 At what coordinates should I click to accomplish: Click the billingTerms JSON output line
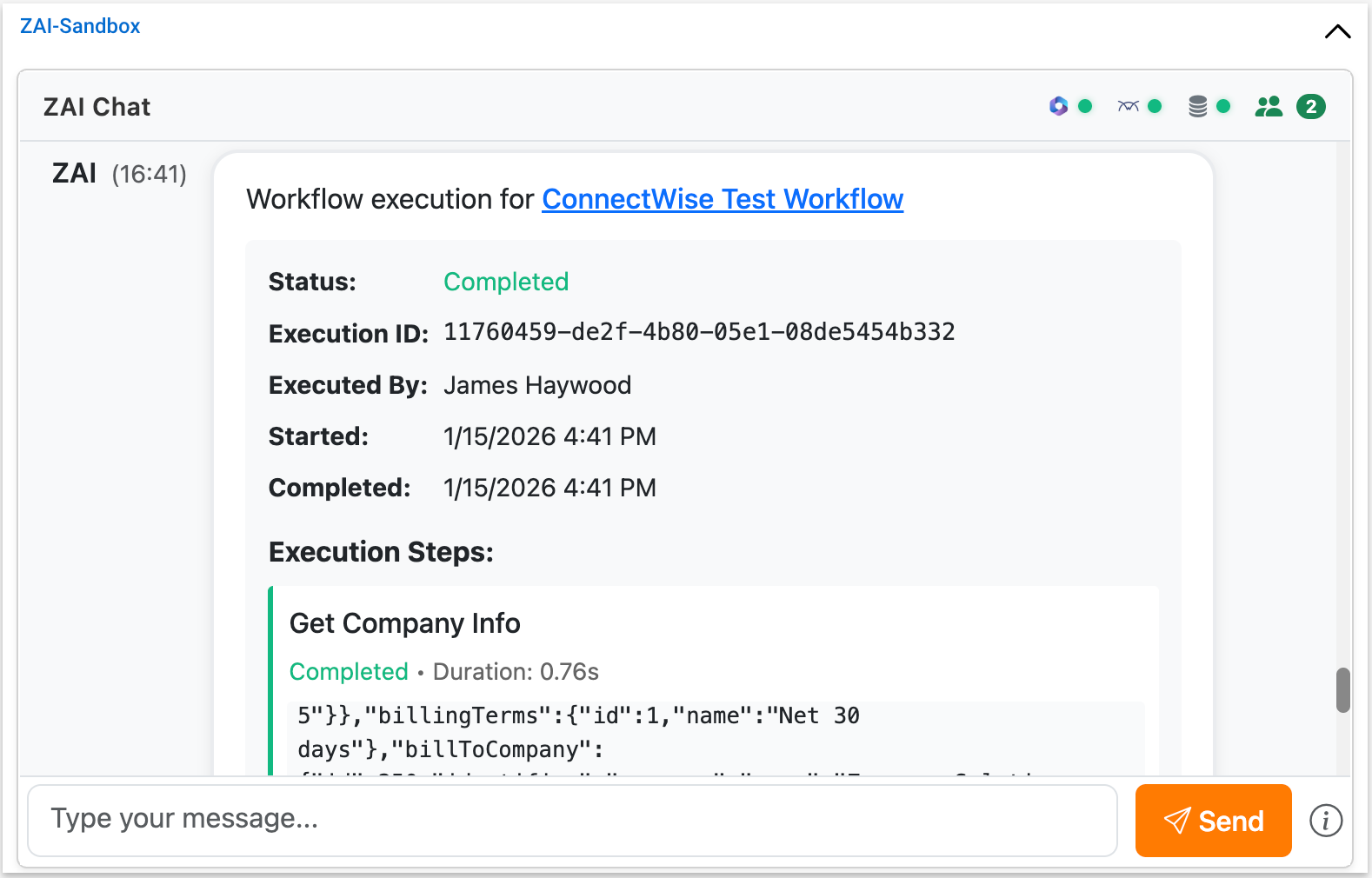coord(578,715)
